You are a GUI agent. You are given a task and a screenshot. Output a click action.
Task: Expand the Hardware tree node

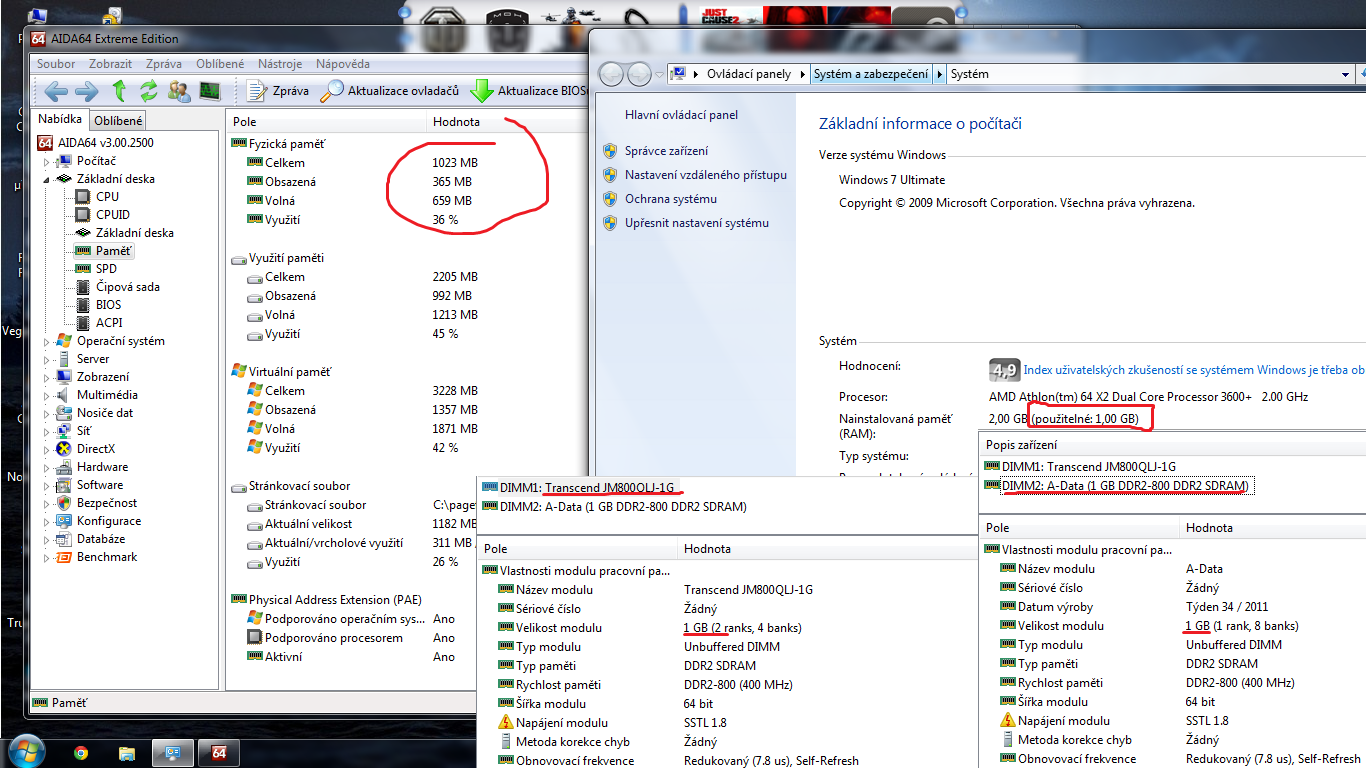pos(46,467)
